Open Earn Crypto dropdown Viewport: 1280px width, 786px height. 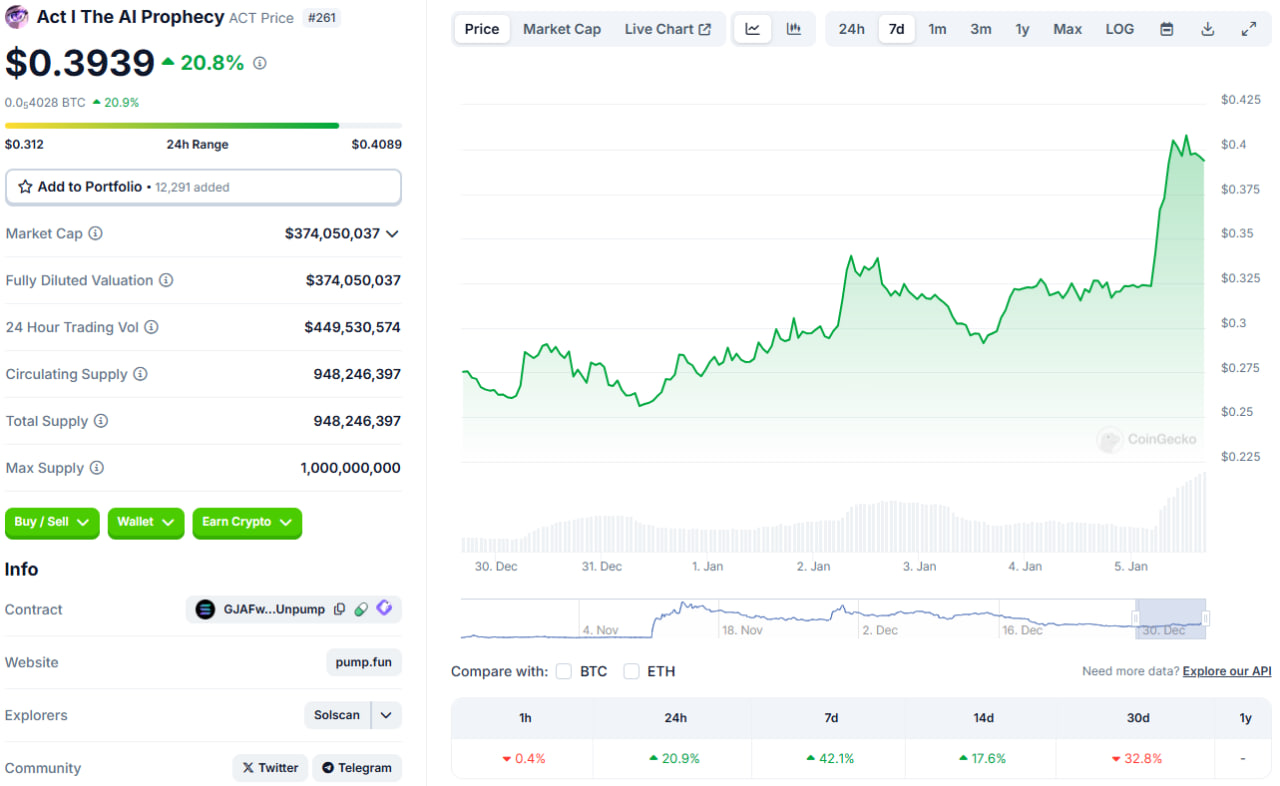click(x=247, y=522)
